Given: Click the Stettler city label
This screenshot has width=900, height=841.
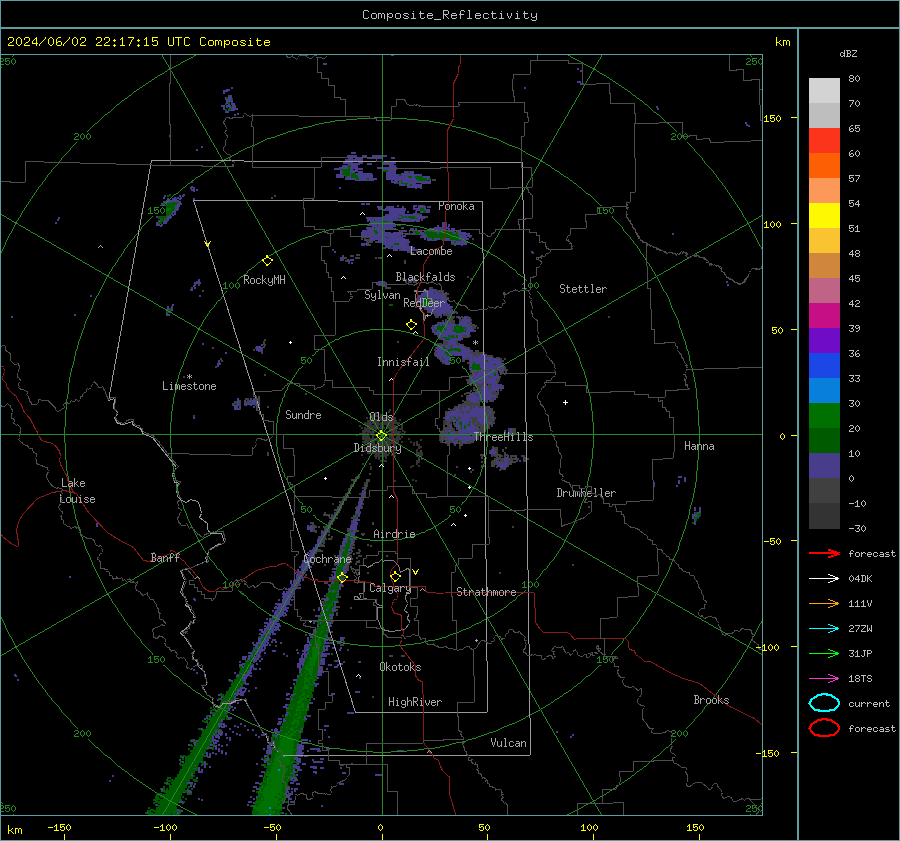Looking at the screenshot, I should tap(583, 289).
